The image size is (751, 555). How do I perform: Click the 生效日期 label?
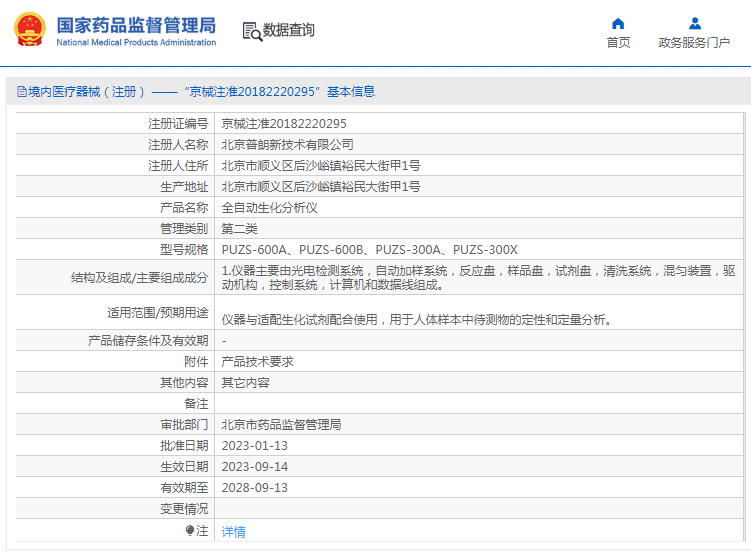tap(184, 467)
